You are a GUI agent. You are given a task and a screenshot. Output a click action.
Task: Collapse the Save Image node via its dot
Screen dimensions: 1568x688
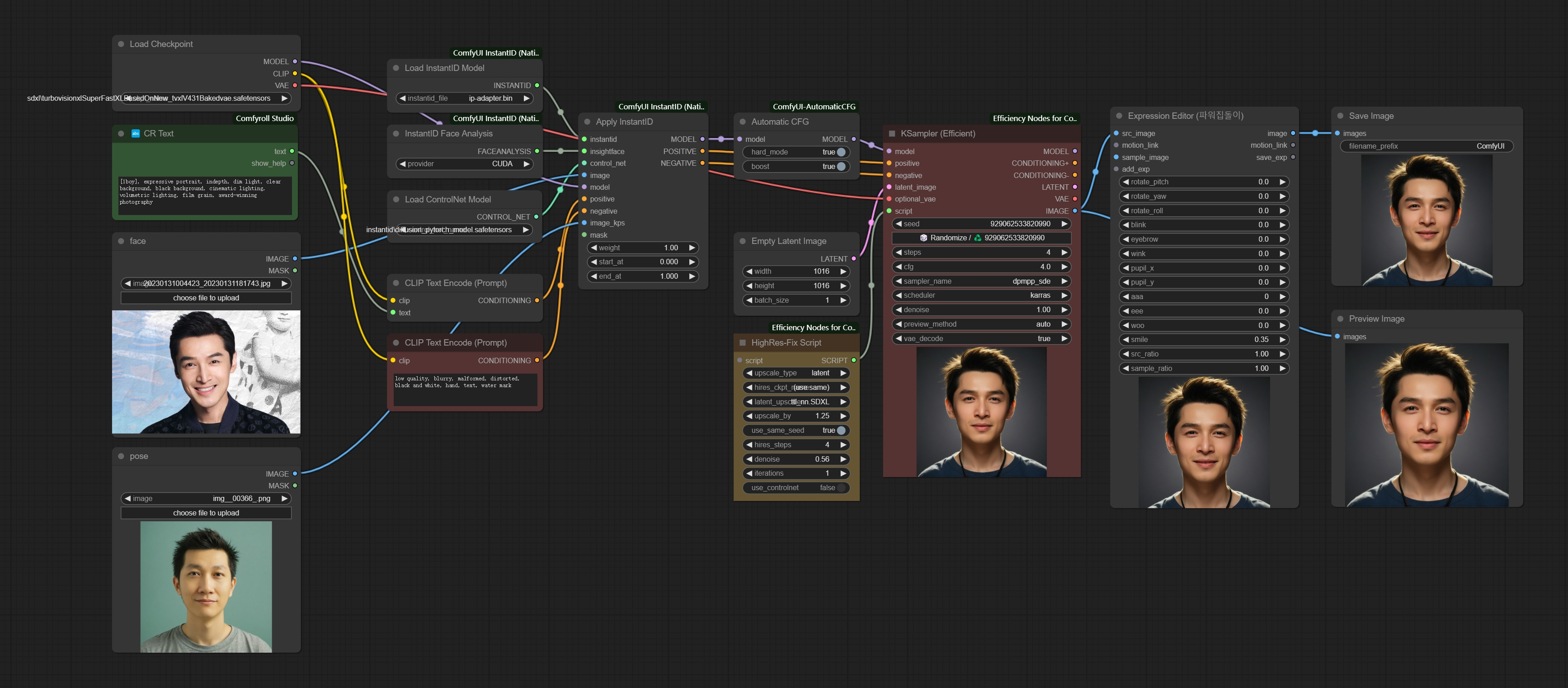coord(1341,116)
